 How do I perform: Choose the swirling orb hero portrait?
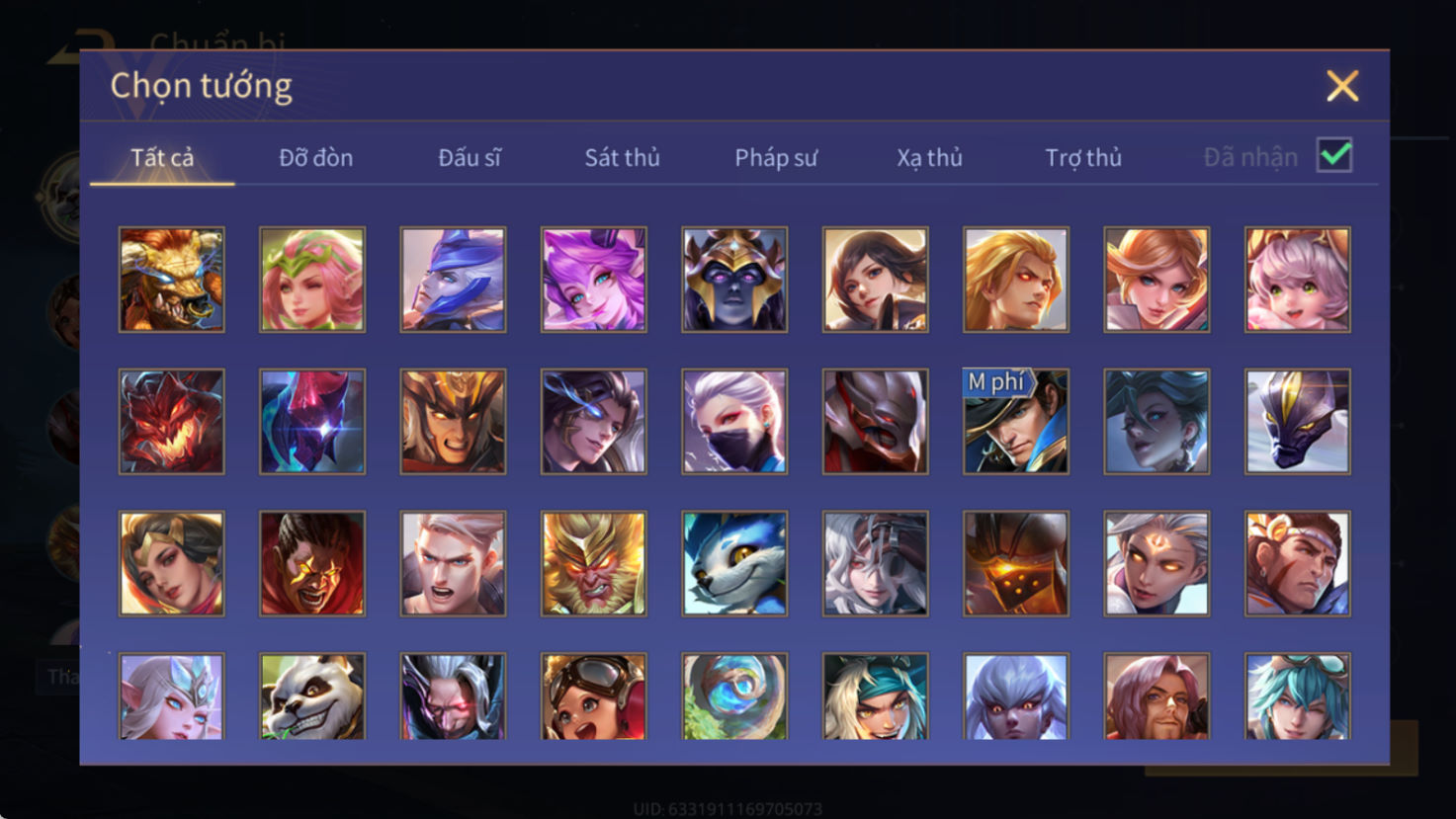(734, 696)
